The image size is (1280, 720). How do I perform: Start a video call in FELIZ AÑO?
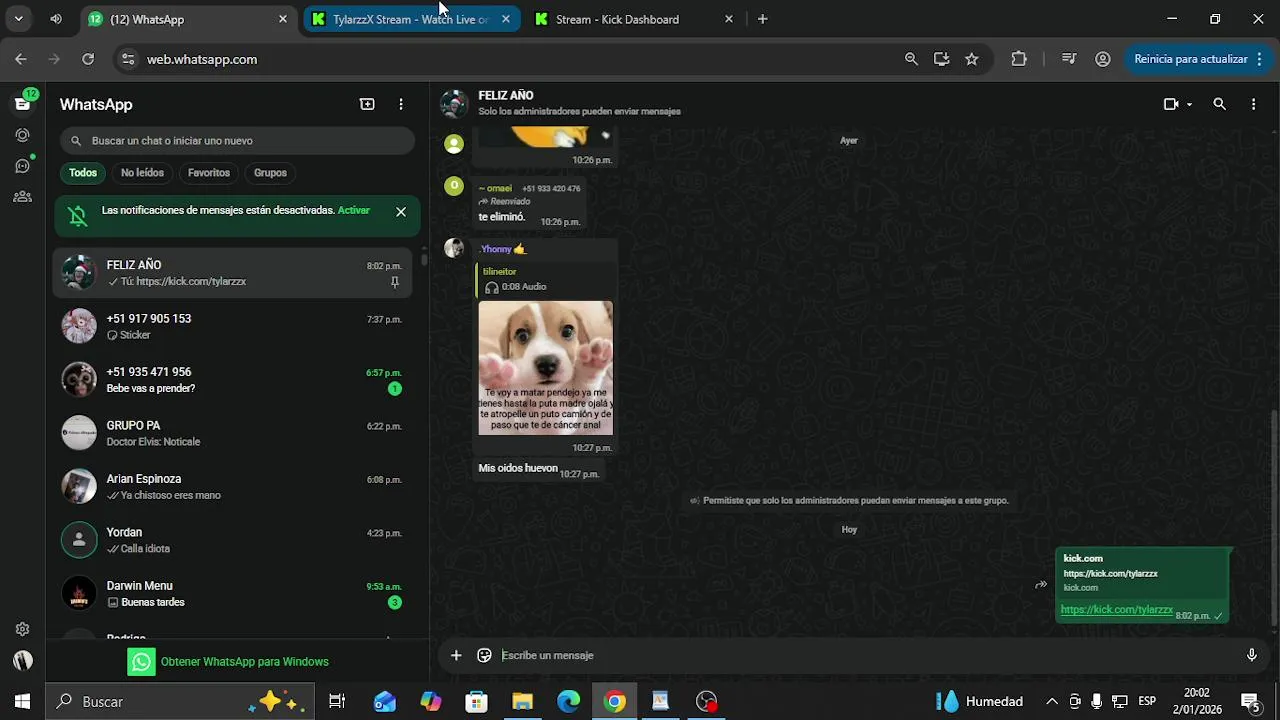point(1171,104)
